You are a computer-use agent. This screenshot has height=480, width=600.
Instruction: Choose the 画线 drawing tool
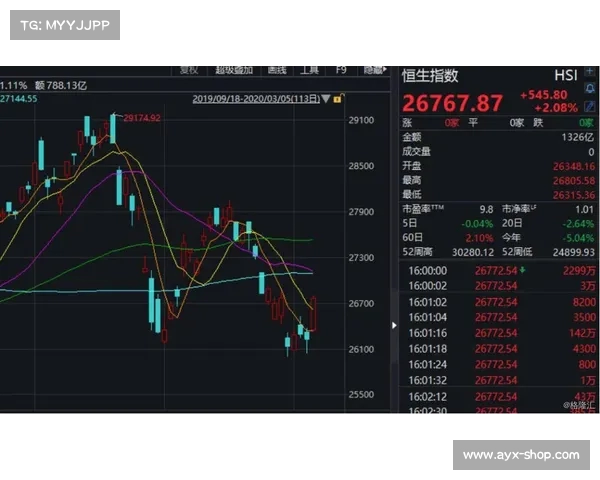coord(277,70)
